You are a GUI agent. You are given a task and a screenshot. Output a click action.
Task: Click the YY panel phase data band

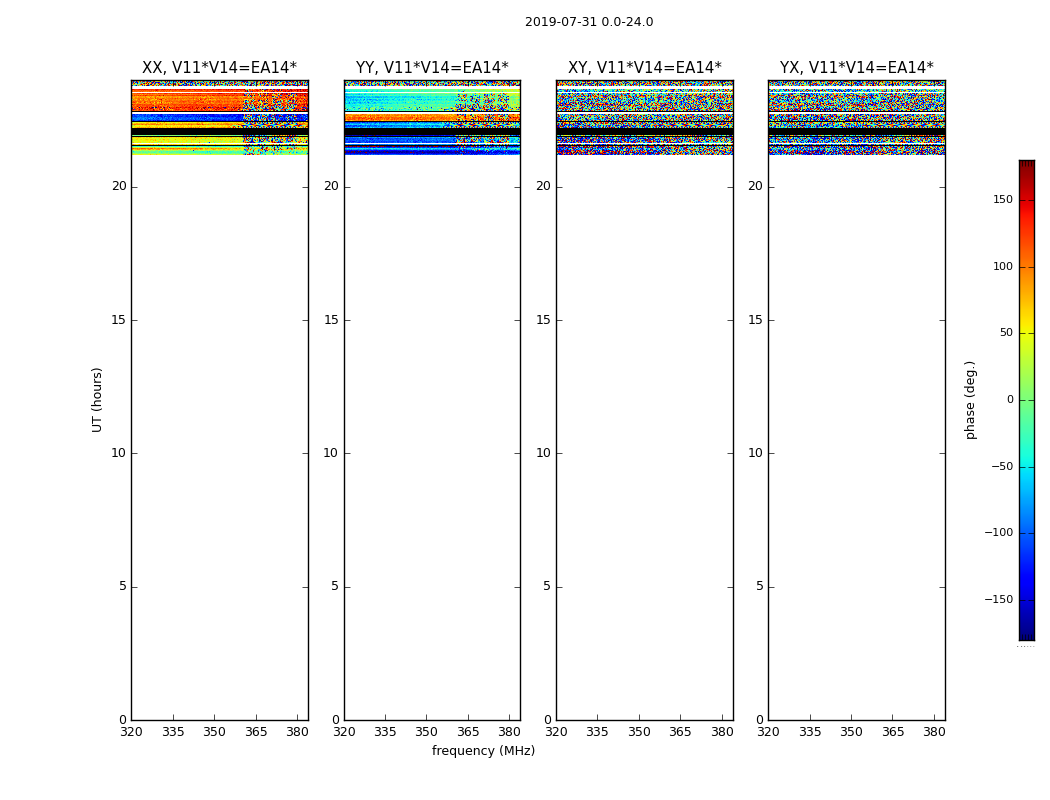(433, 118)
